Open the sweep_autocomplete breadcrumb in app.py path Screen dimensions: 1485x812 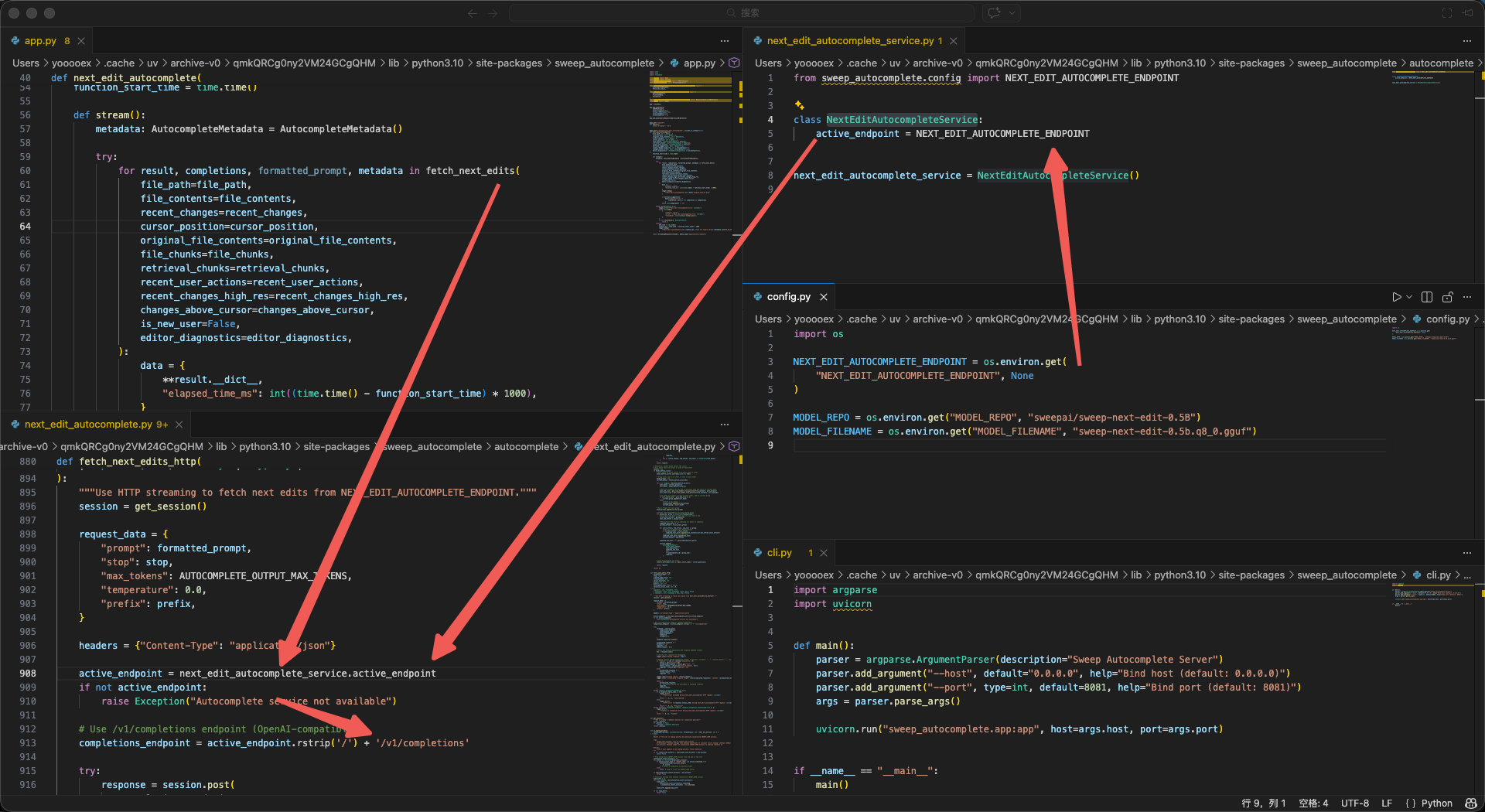604,63
